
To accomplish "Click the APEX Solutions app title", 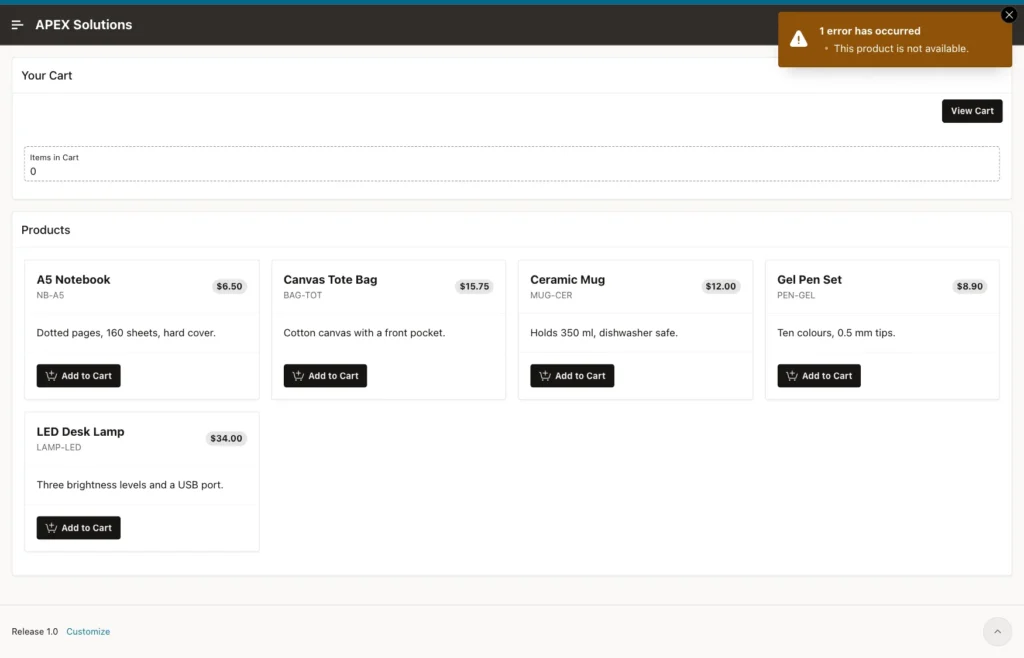I will 84,25.
